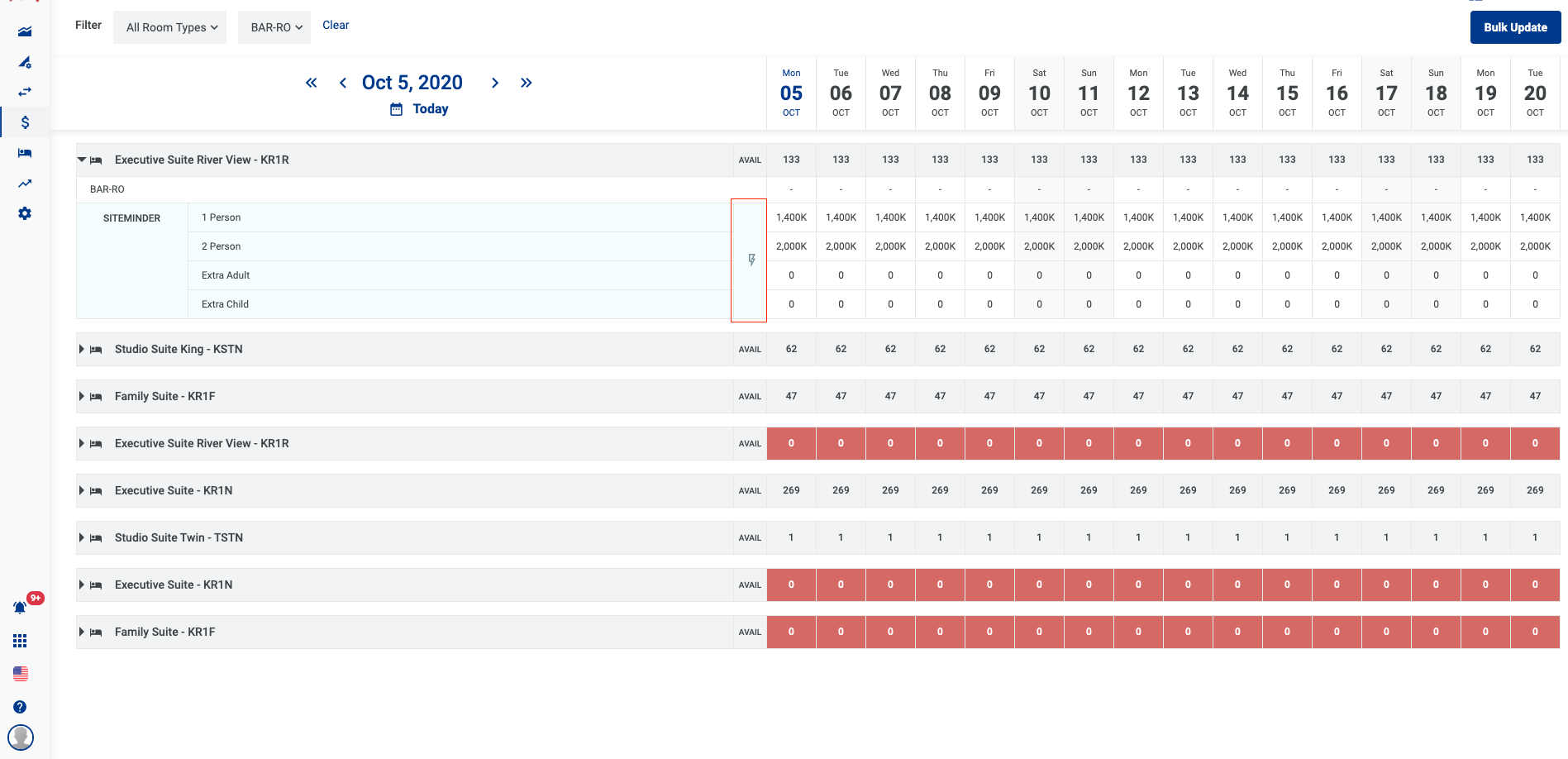
Task: Open the bed rooms sidebar icon
Action: point(25,153)
